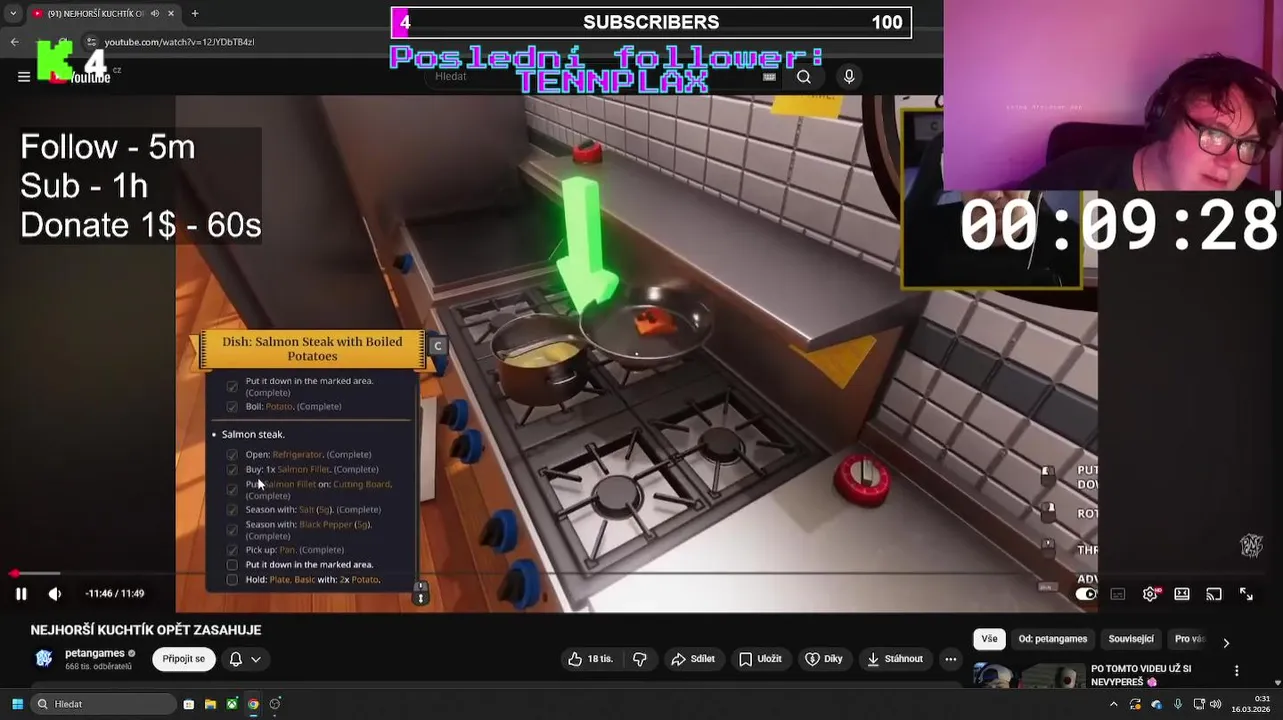Show more filter chips with right arrow
1283x720 pixels.
click(1226, 642)
